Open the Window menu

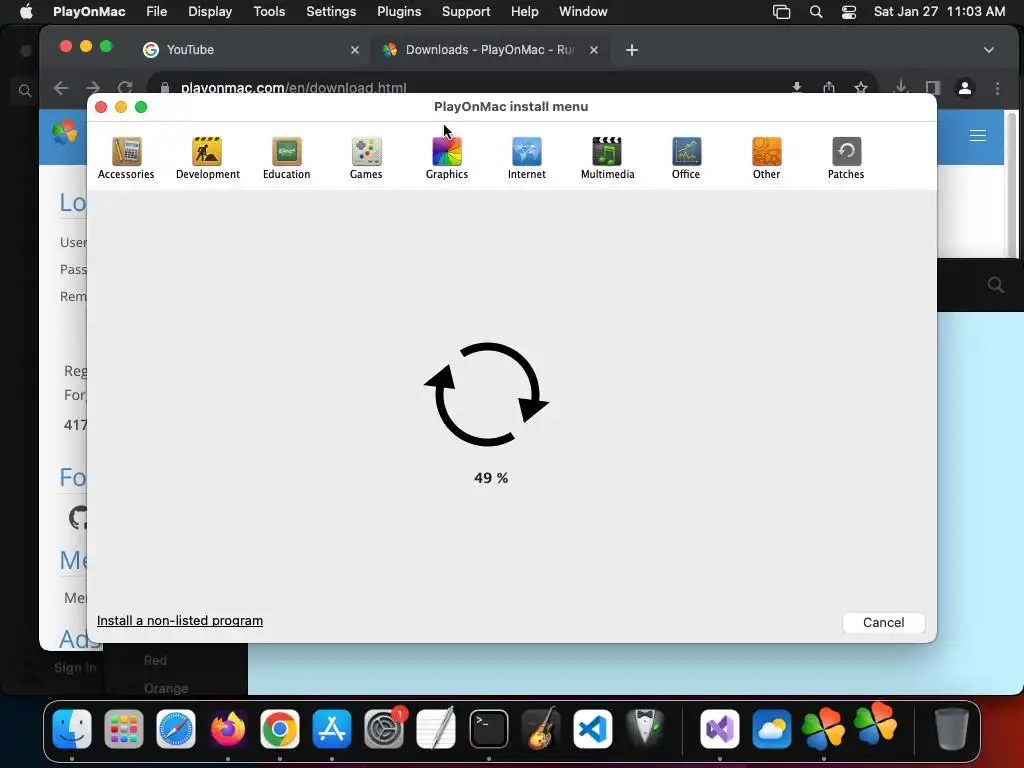coord(583,11)
